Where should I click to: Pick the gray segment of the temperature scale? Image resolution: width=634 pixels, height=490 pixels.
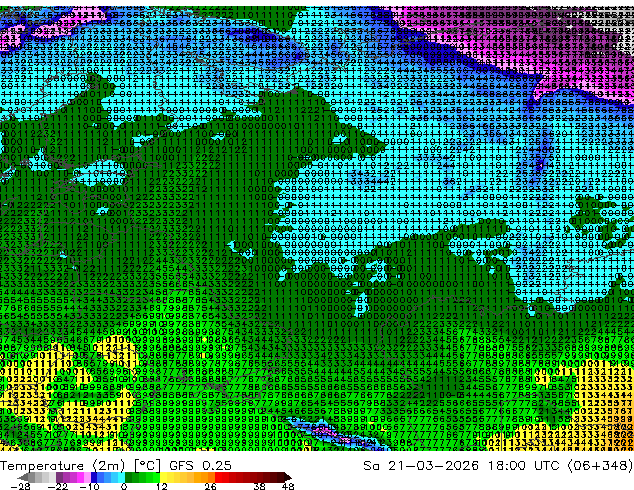tap(38, 477)
